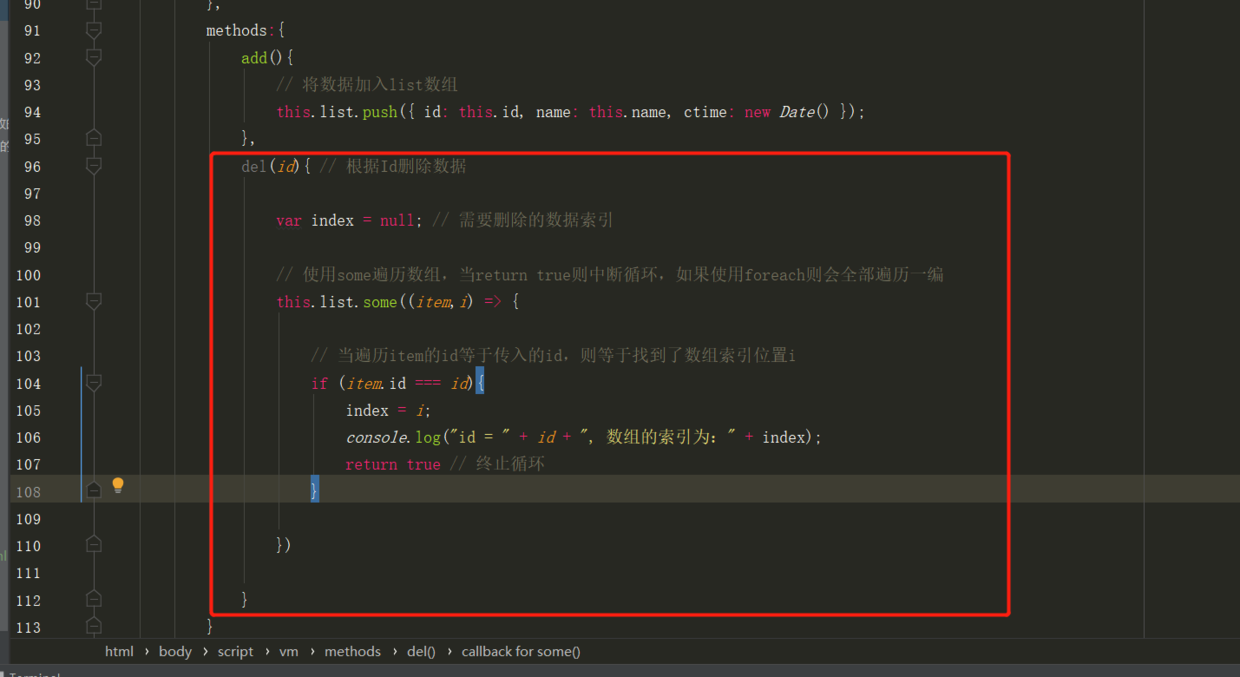Click the comment '// 将数据加入list数组'
This screenshot has width=1240, height=677.
click(x=367, y=85)
